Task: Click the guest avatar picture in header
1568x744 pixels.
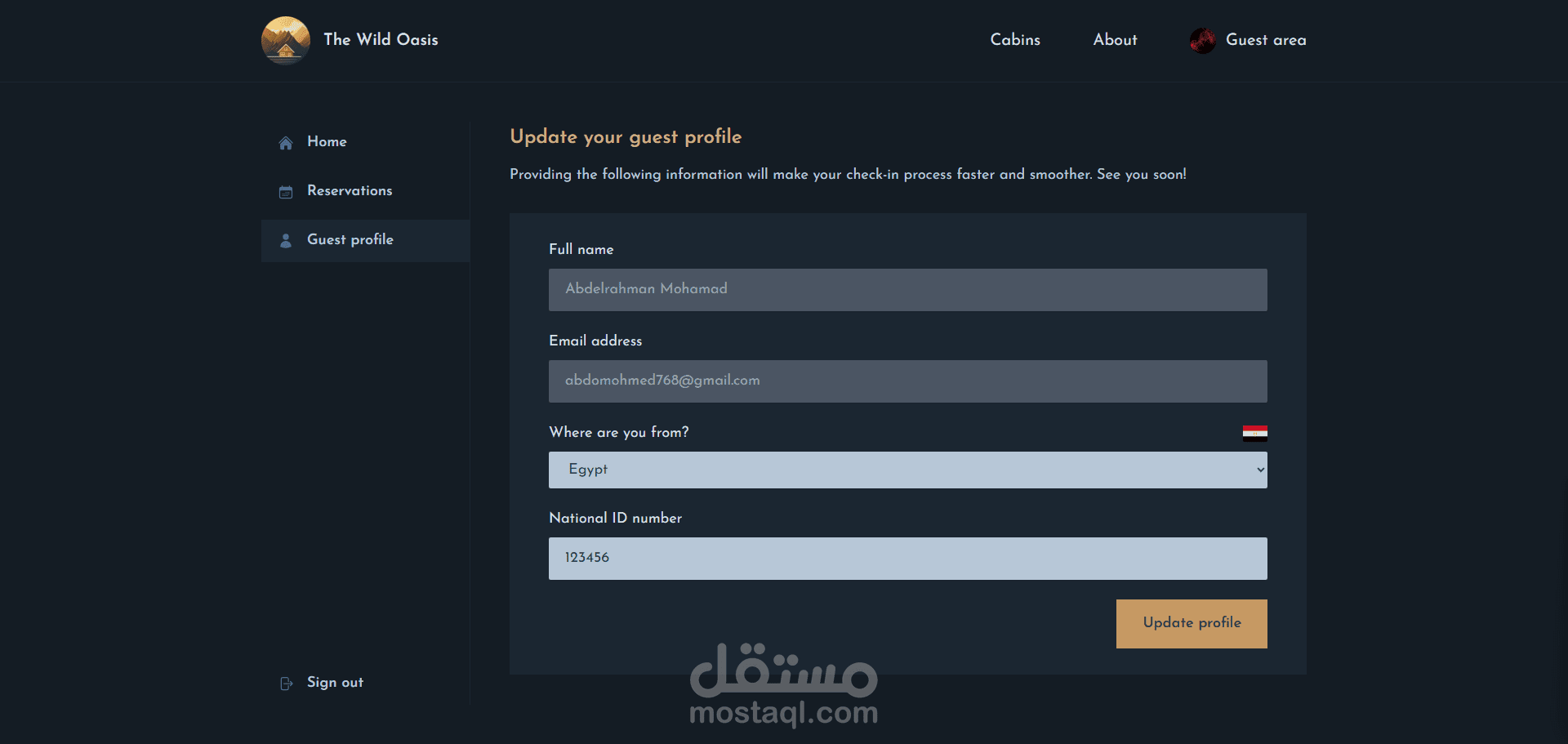Action: (1202, 40)
